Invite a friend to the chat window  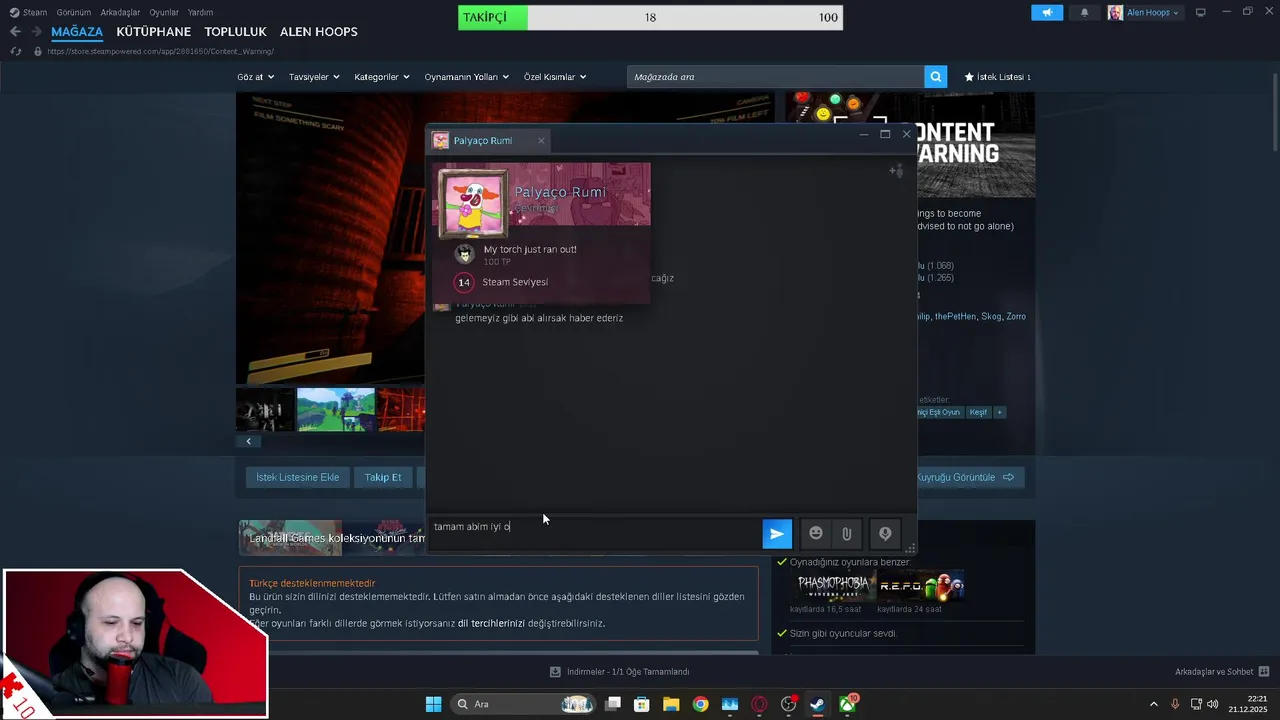tap(896, 171)
